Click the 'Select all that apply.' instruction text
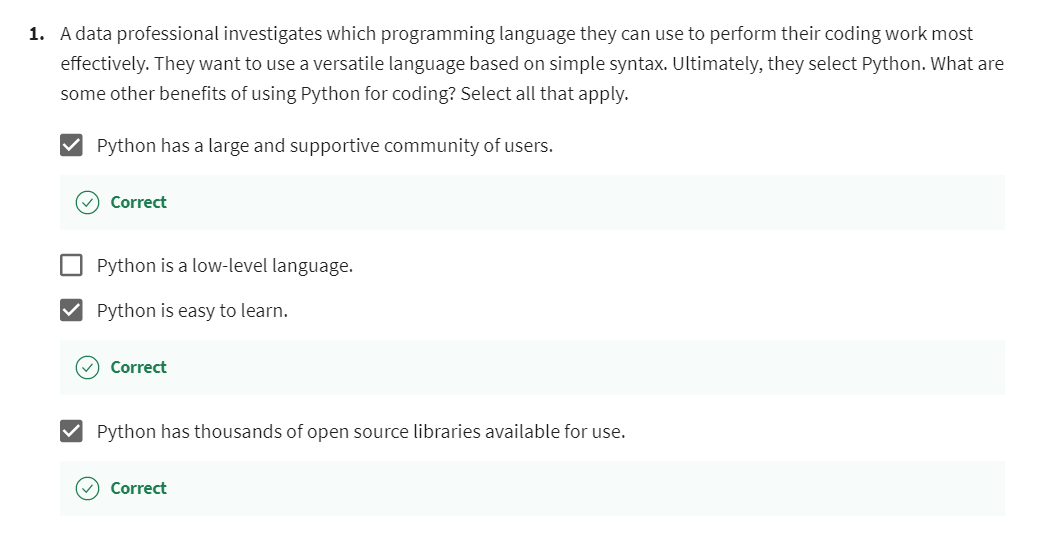Image resolution: width=1042 pixels, height=541 pixels. (x=544, y=95)
